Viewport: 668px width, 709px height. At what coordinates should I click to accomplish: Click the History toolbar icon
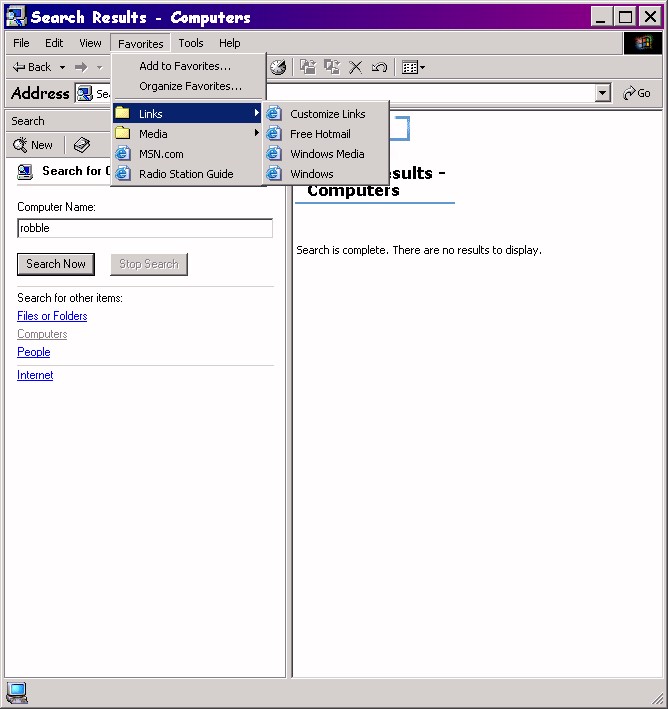pyautogui.click(x=278, y=67)
